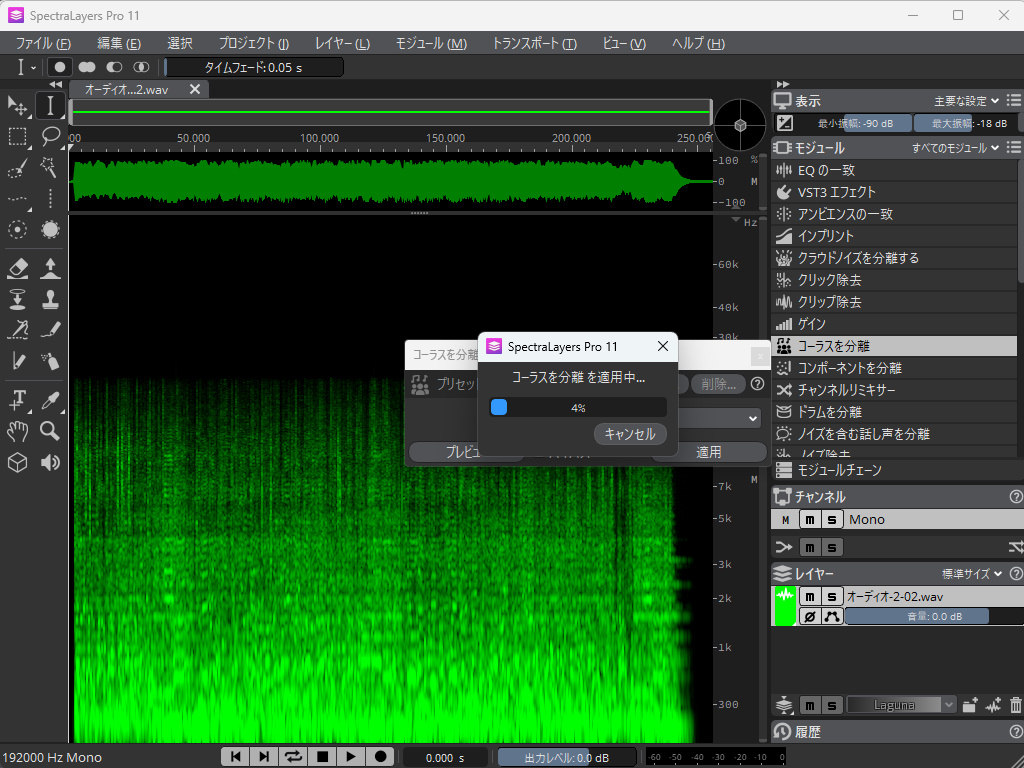The height and width of the screenshot is (768, 1024).
Task: Click the Eyedropper tool
Action: pos(50,399)
